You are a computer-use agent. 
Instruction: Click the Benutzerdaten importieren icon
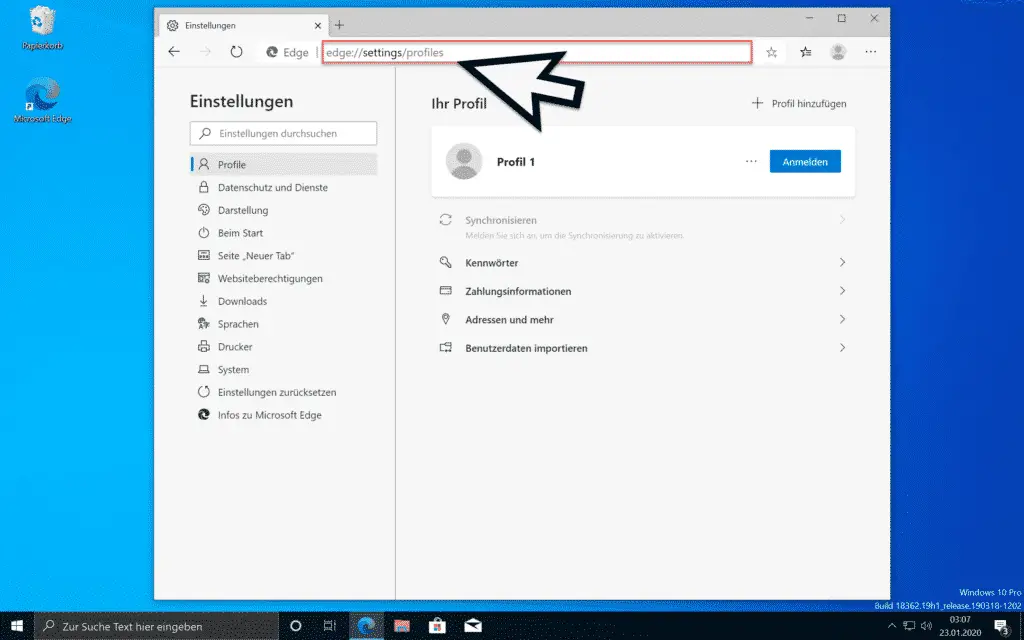pyautogui.click(x=445, y=348)
